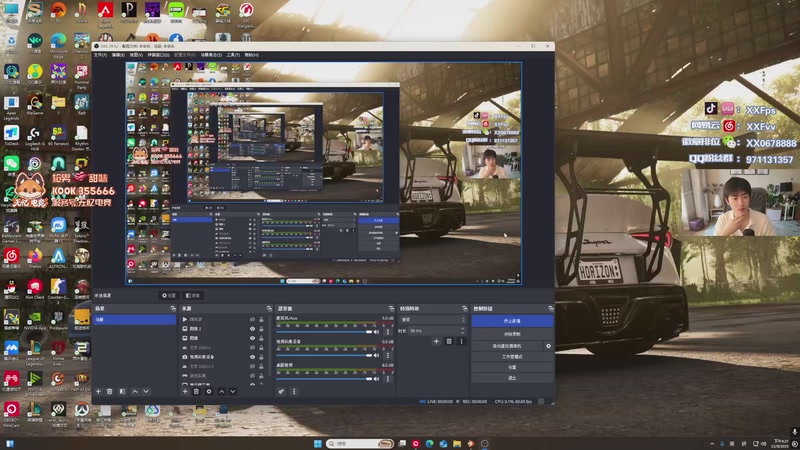800x450 pixels.
Task: Adjust transition duration 50 ms stepper arrows
Action: pos(463,331)
